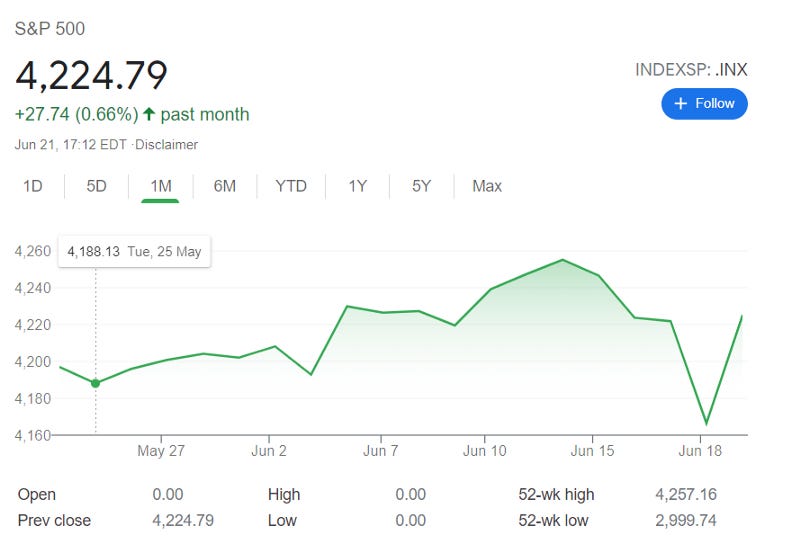Open the Disclaimer link

[x=166, y=144]
